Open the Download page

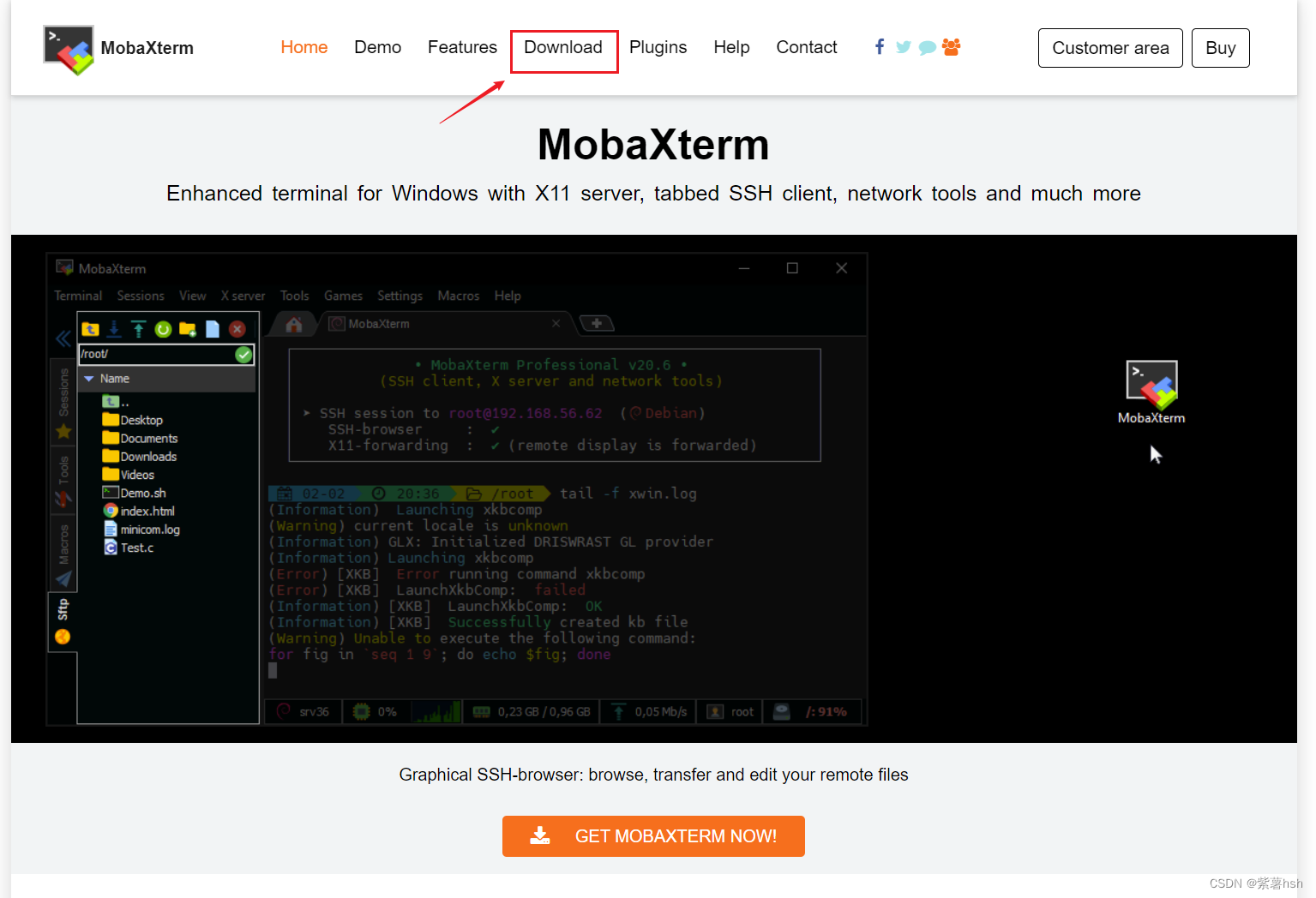coord(563,47)
